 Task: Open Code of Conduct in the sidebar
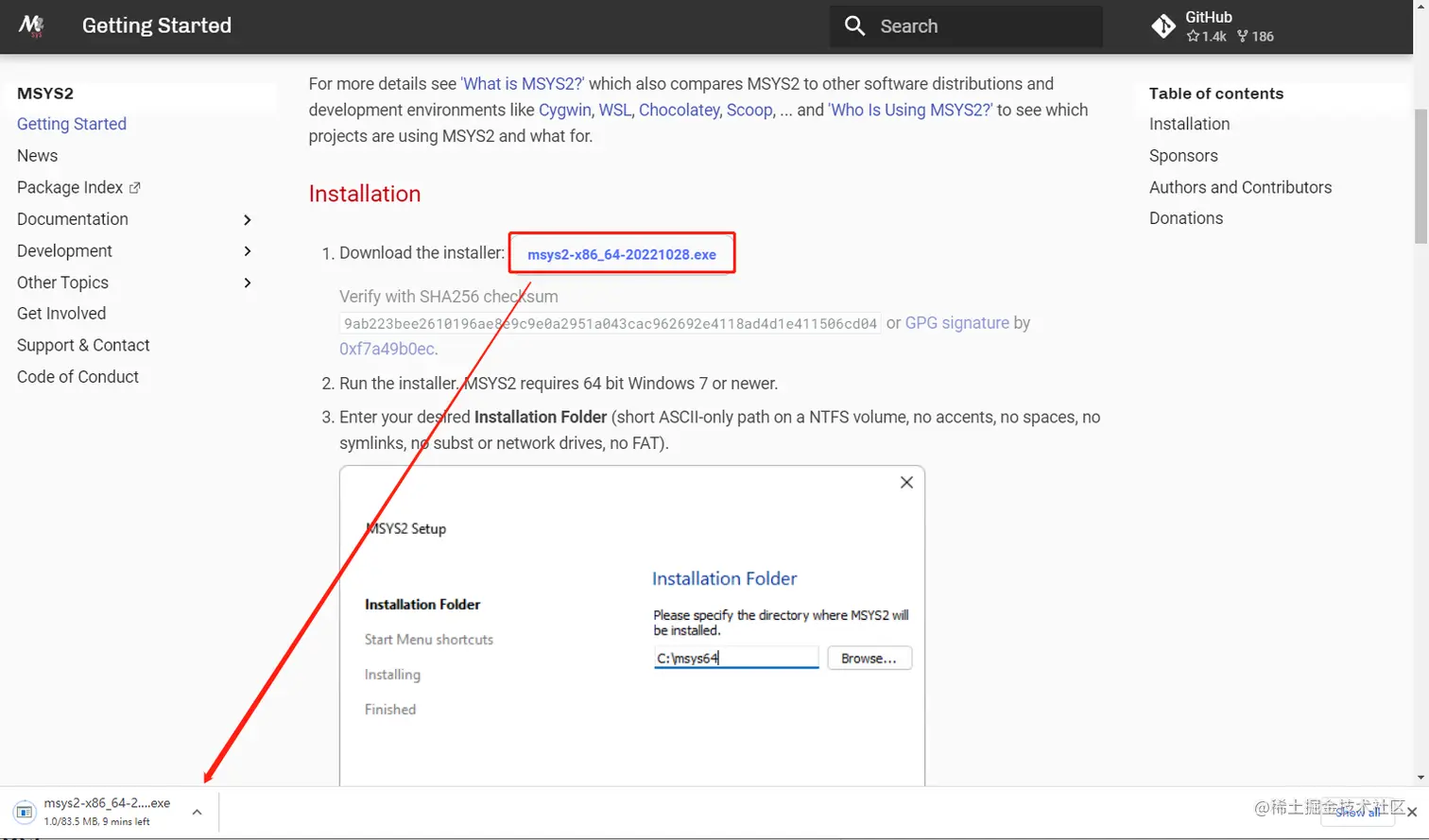[x=77, y=377]
